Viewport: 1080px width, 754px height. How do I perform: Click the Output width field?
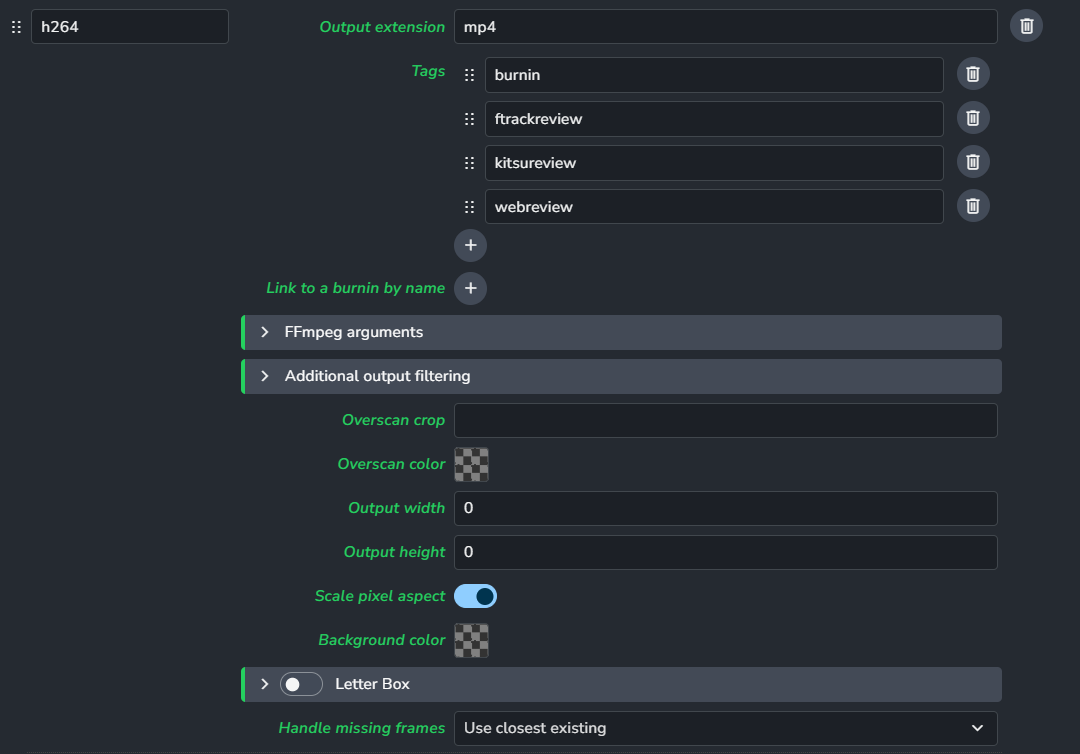(725, 508)
